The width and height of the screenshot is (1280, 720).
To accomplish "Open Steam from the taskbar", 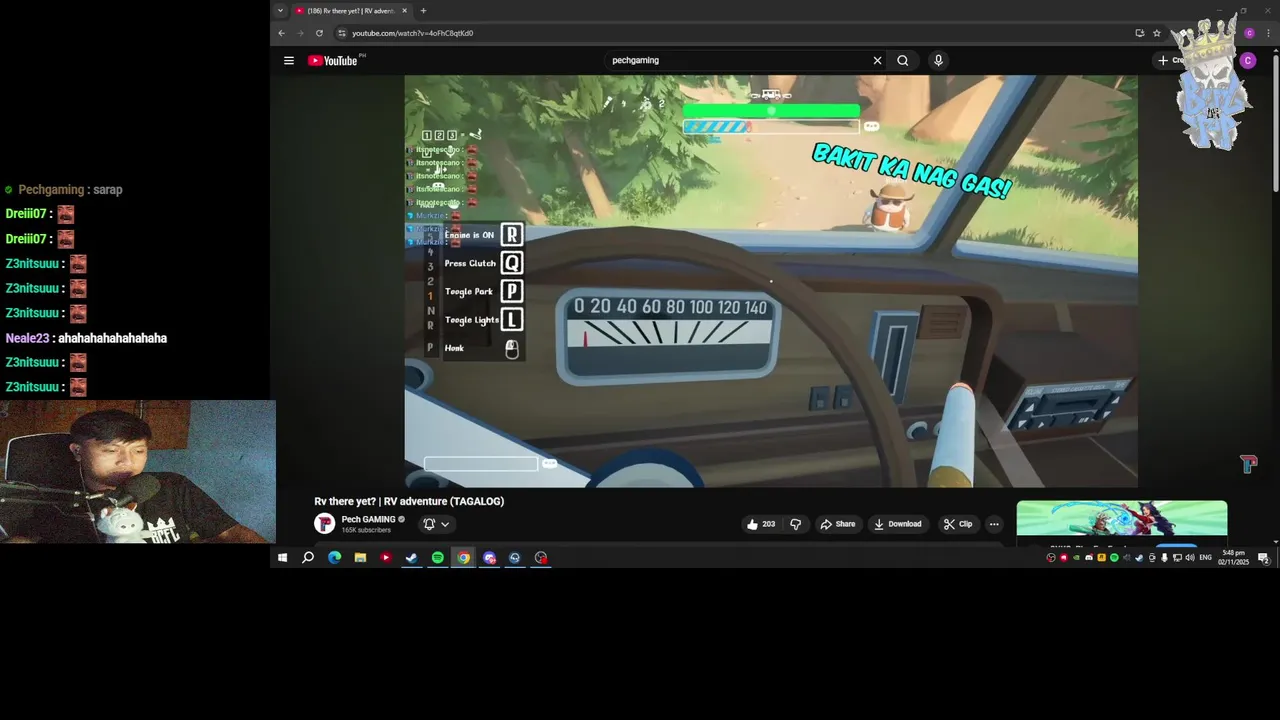I will point(411,558).
